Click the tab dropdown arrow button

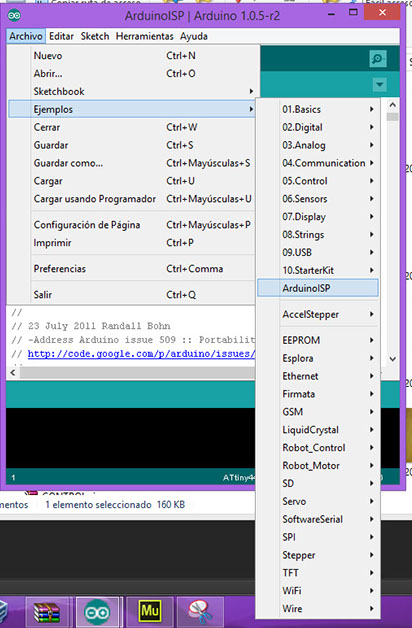(379, 85)
